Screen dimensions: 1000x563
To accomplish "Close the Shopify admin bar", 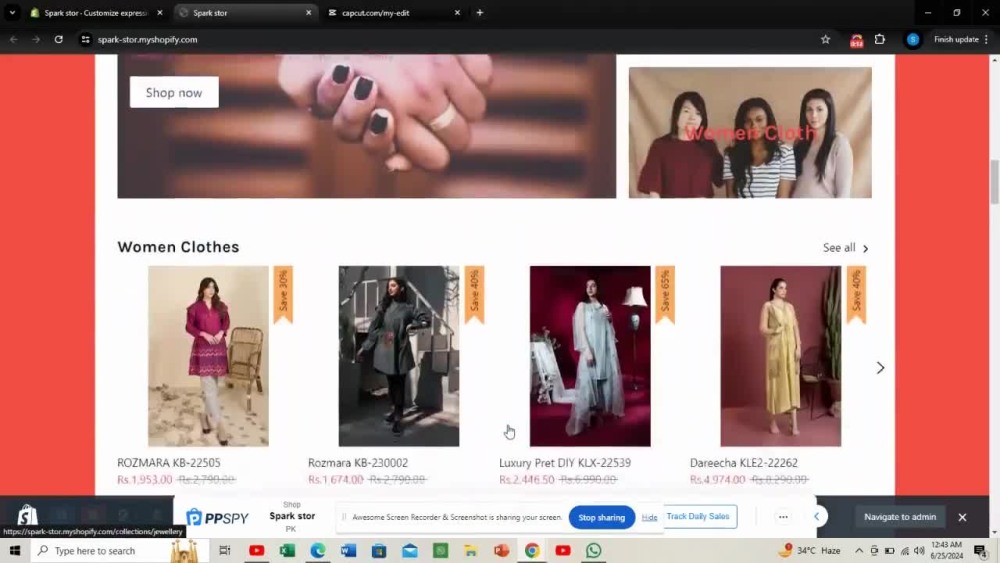I will point(962,517).
